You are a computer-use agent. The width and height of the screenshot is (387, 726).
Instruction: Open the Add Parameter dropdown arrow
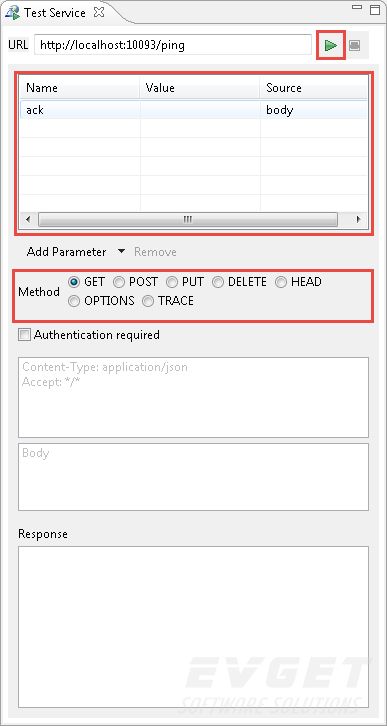(121, 251)
